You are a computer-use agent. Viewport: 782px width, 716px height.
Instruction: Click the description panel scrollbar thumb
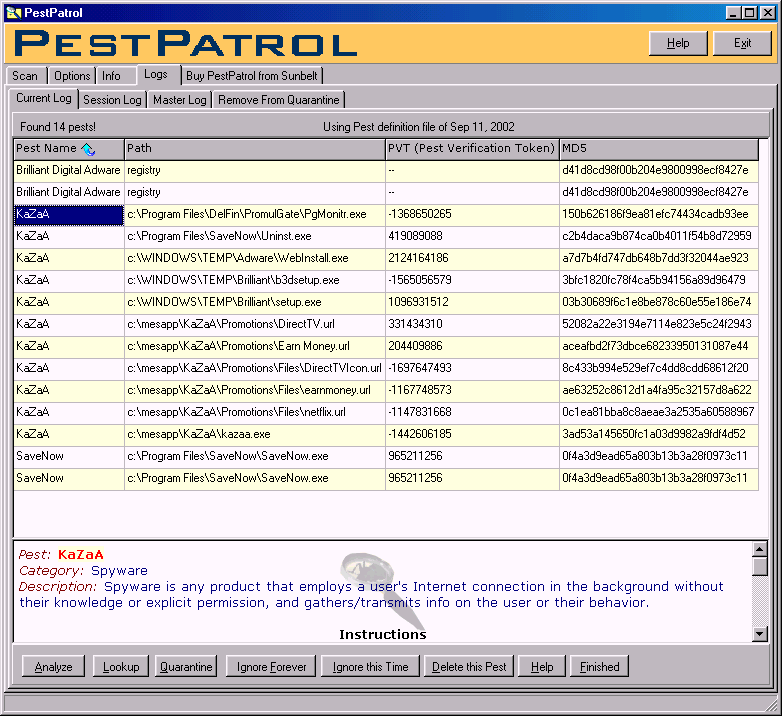click(x=760, y=566)
